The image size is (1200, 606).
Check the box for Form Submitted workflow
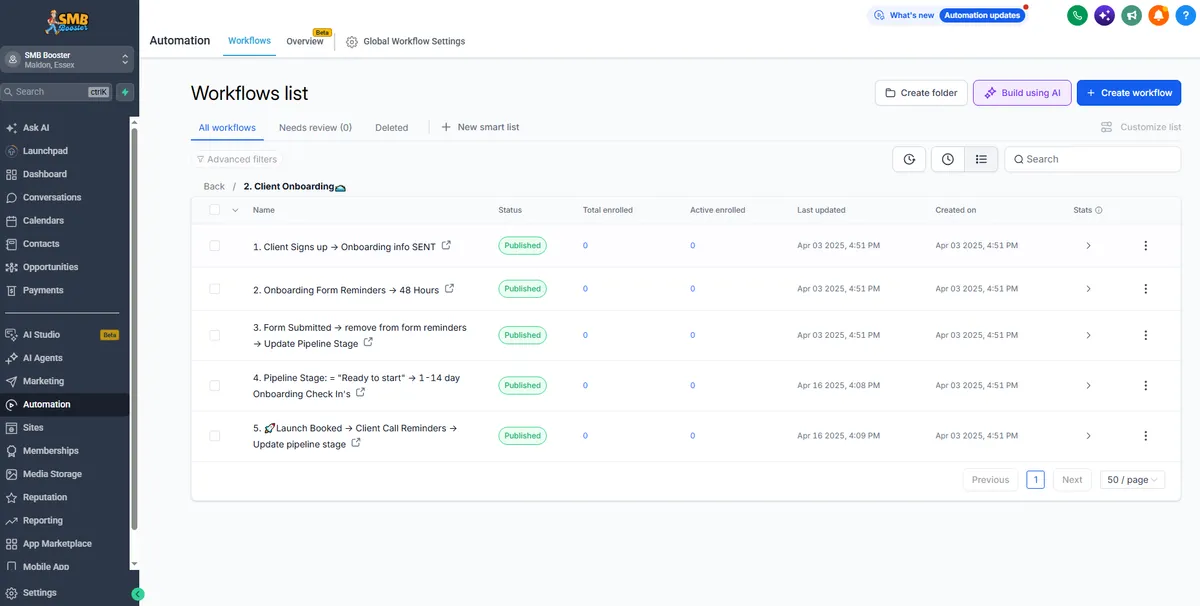[215, 335]
